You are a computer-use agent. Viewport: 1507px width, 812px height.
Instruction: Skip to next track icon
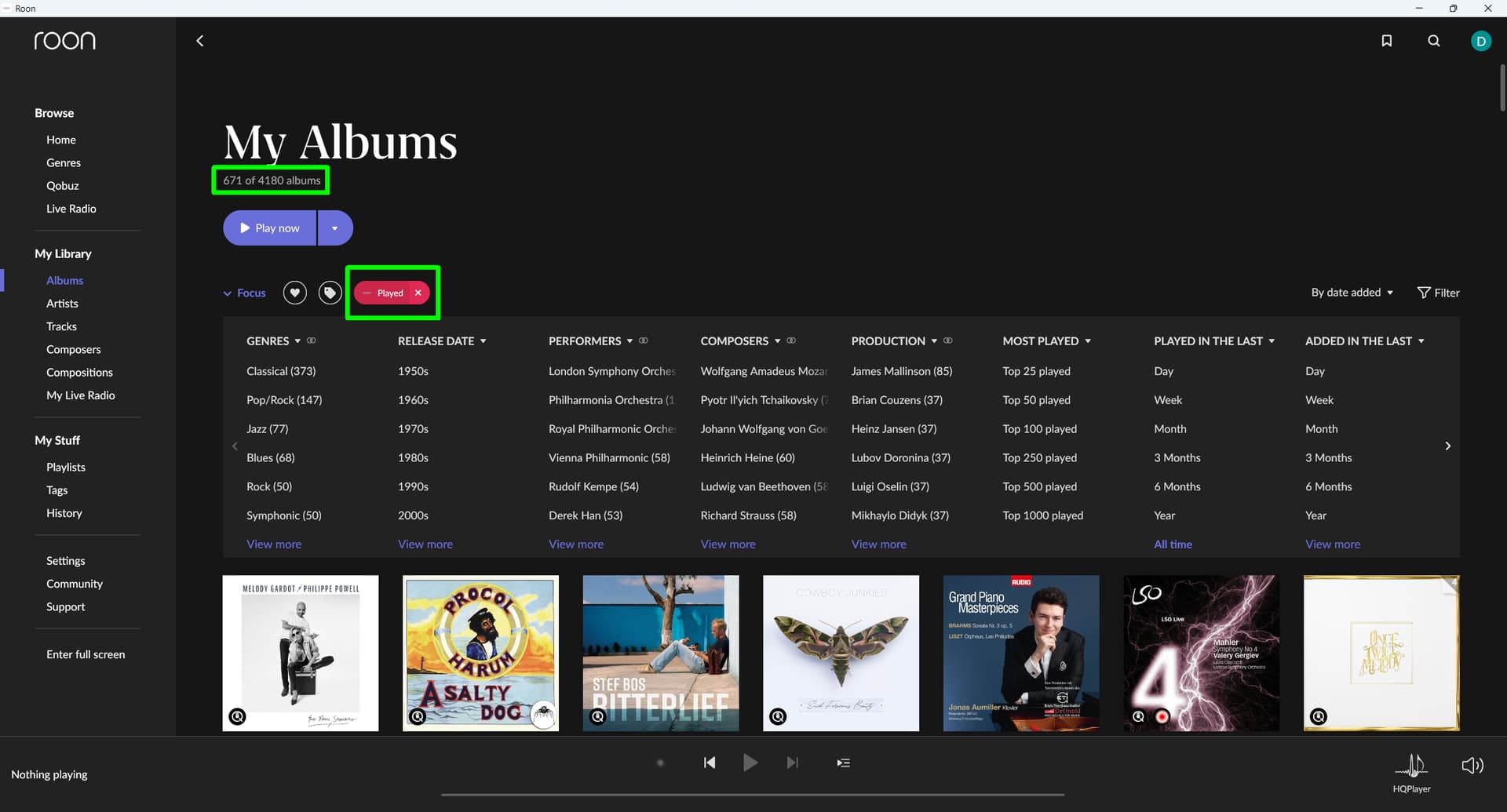click(x=792, y=763)
